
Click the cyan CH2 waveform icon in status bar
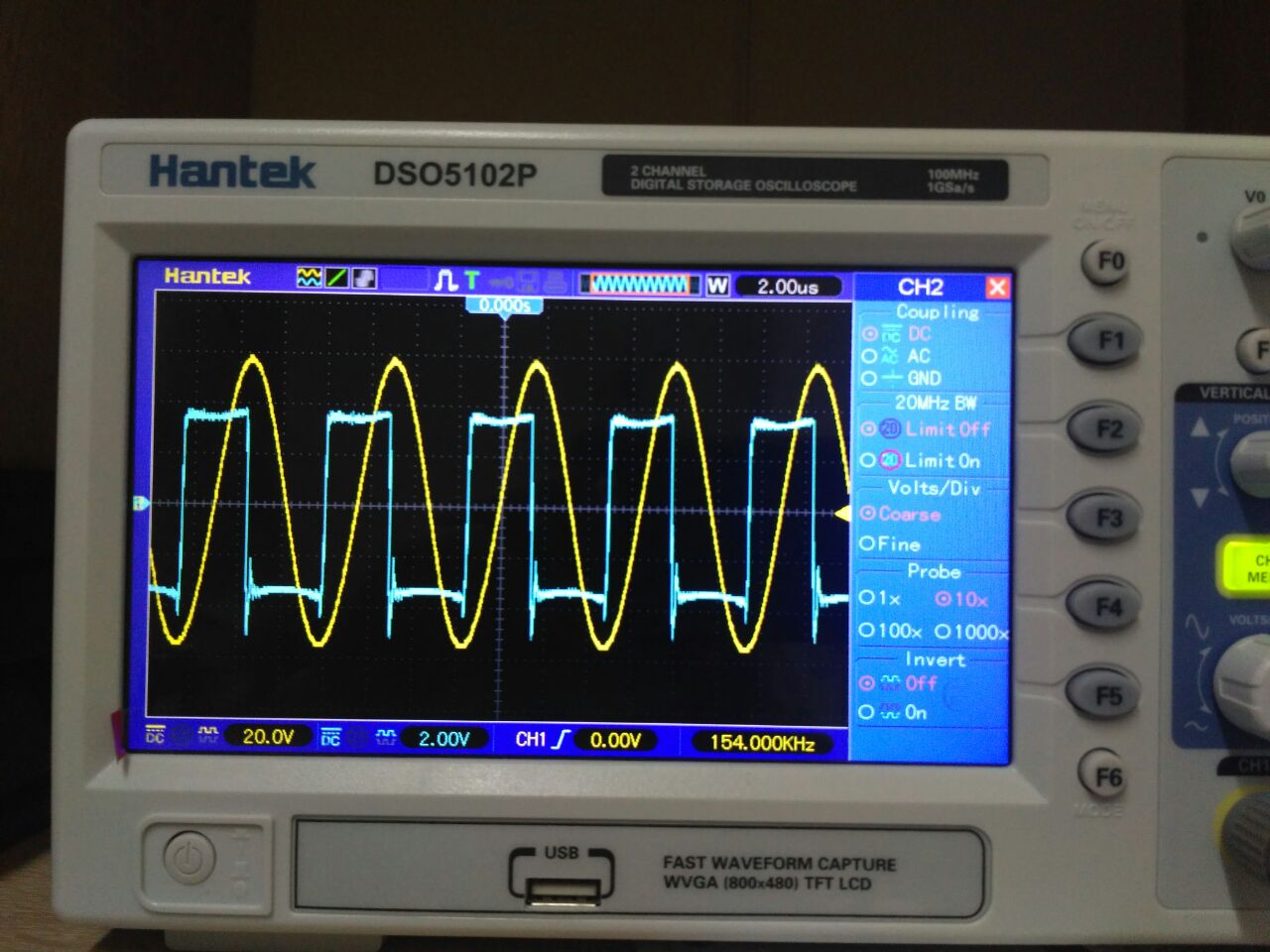tap(385, 737)
